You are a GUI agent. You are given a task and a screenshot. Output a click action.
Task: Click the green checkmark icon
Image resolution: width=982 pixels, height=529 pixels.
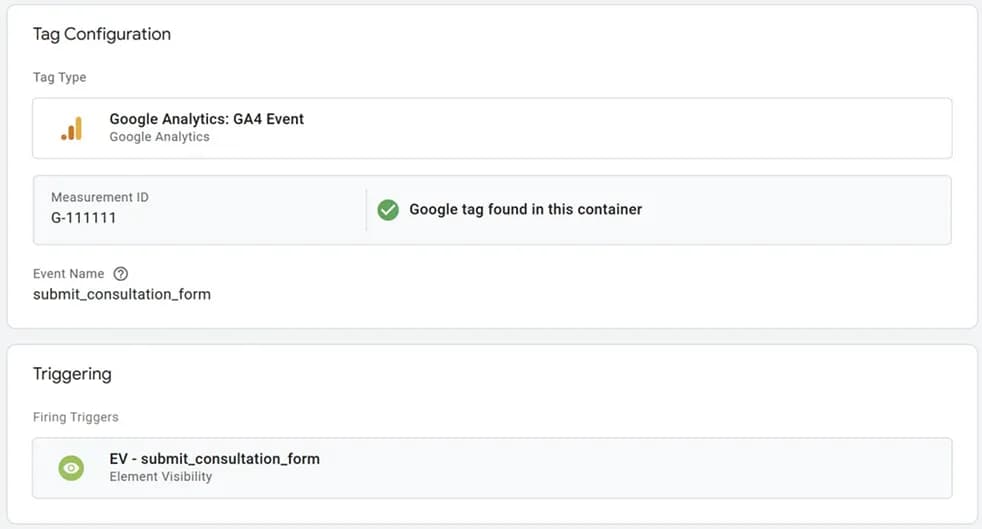click(x=388, y=210)
